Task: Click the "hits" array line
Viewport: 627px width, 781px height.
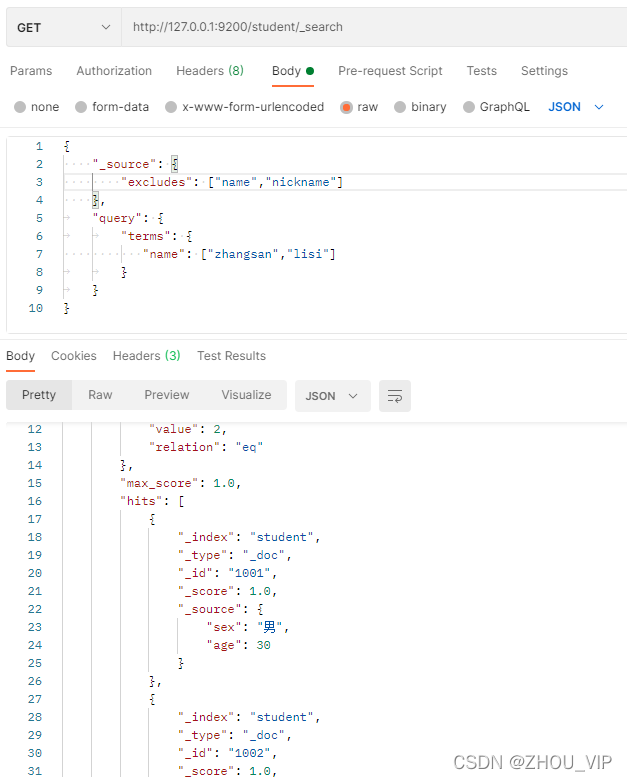Action: pyautogui.click(x=152, y=501)
